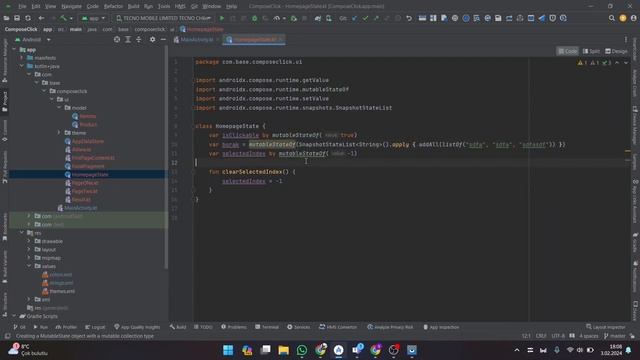Expand the manifests folder
This screenshot has width=640, height=360.
22,58
